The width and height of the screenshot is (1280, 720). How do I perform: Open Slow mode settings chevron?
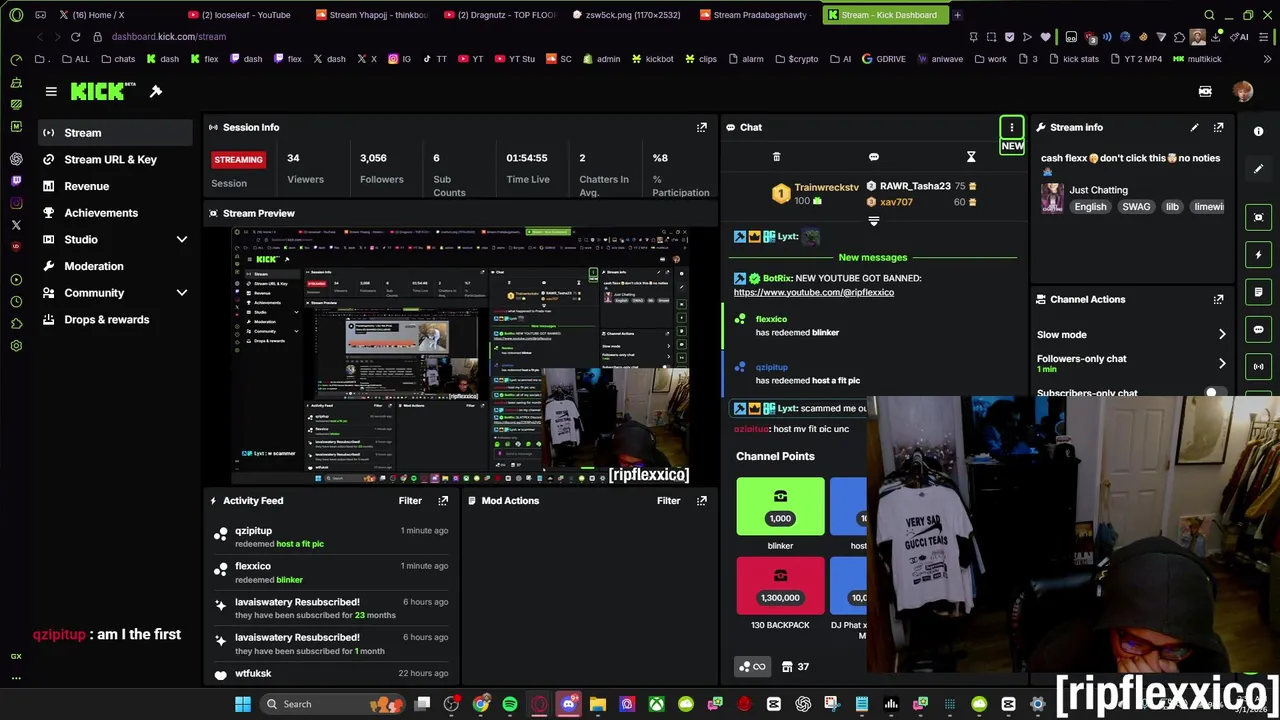click(1221, 334)
